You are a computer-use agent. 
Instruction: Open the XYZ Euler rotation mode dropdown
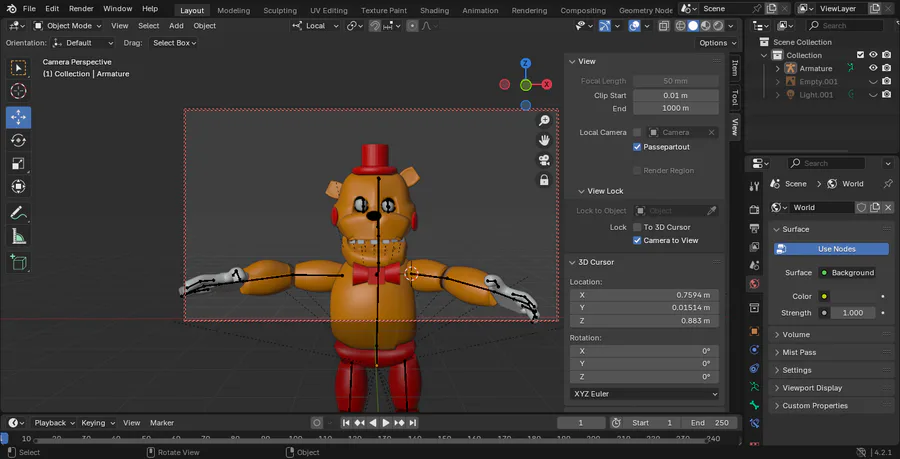coord(645,394)
